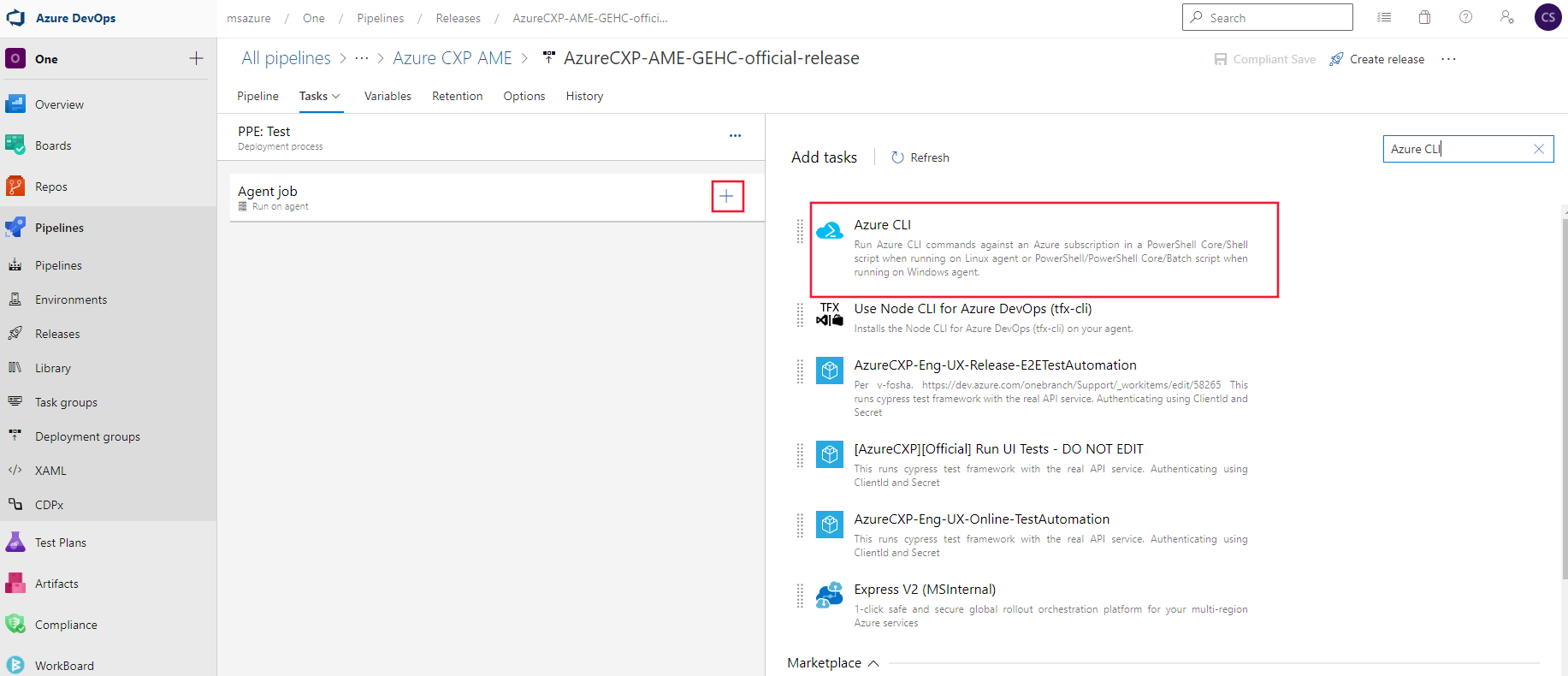
Task: Open the marketplace shopping bag icon
Action: click(x=1425, y=17)
